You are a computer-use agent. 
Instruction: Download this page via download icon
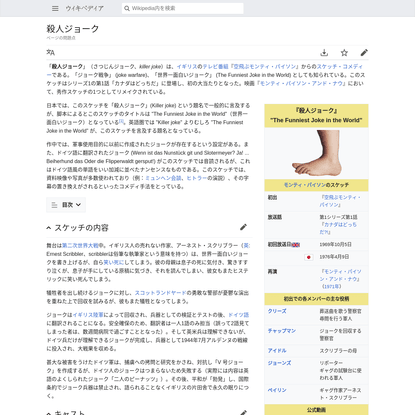click(x=324, y=53)
